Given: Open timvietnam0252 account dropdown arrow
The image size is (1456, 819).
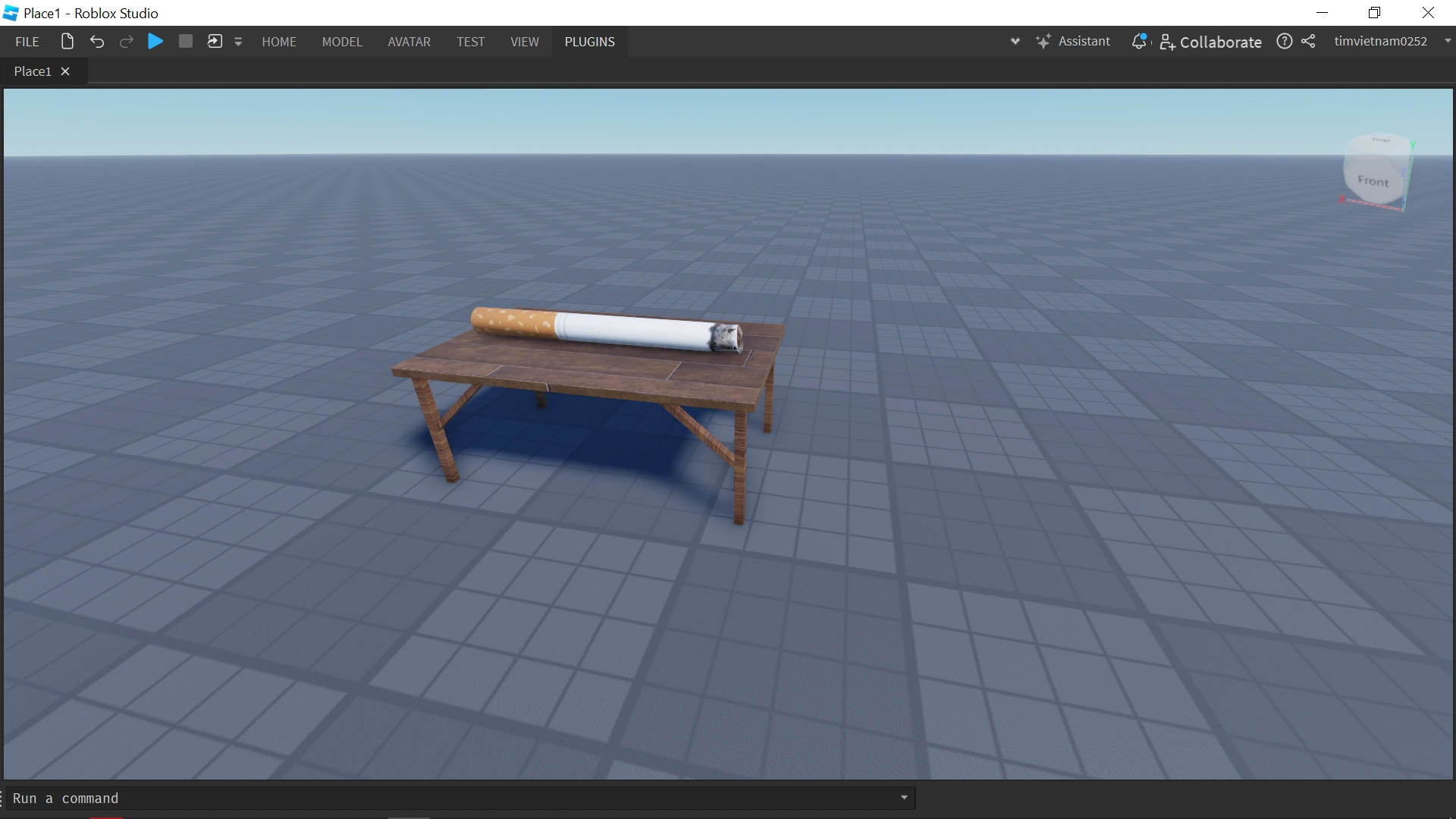Looking at the screenshot, I should pos(1447,42).
